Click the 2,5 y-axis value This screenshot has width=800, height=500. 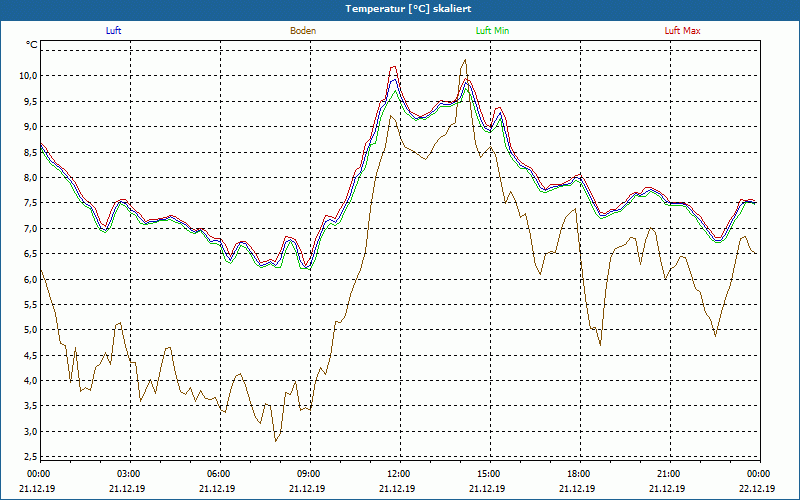[30, 457]
